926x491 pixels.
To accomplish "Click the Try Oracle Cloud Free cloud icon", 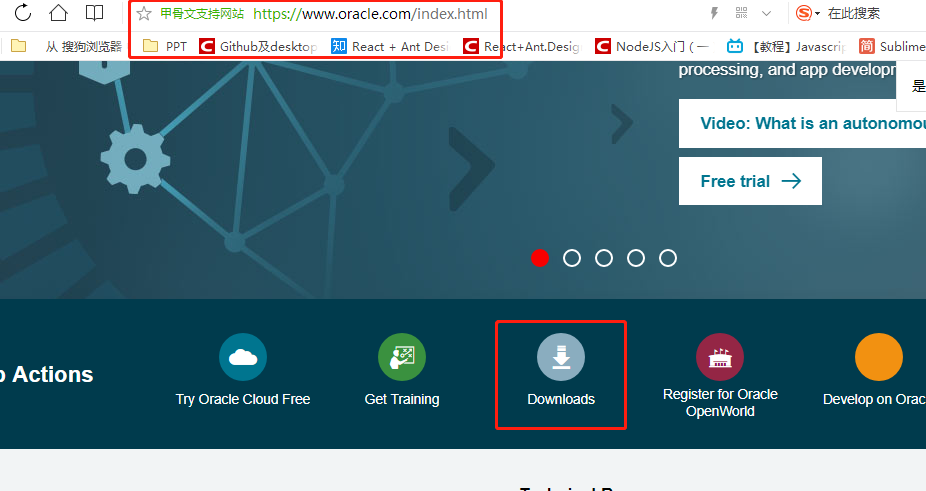I will [x=243, y=357].
